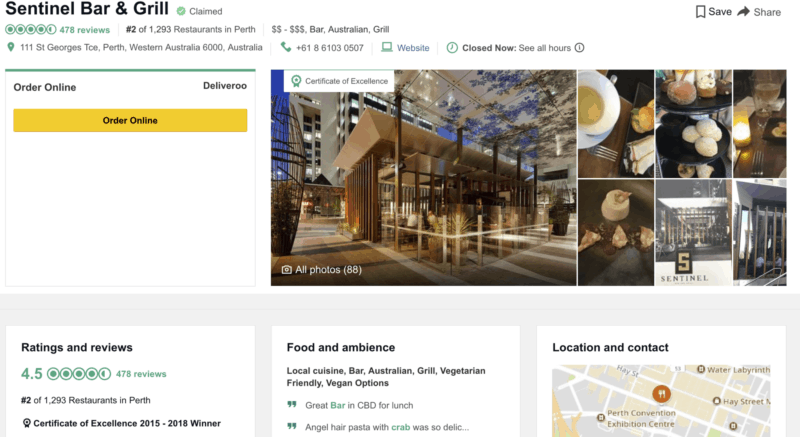800x437 pixels.
Task: Click the Save button text
Action: click(x=720, y=12)
